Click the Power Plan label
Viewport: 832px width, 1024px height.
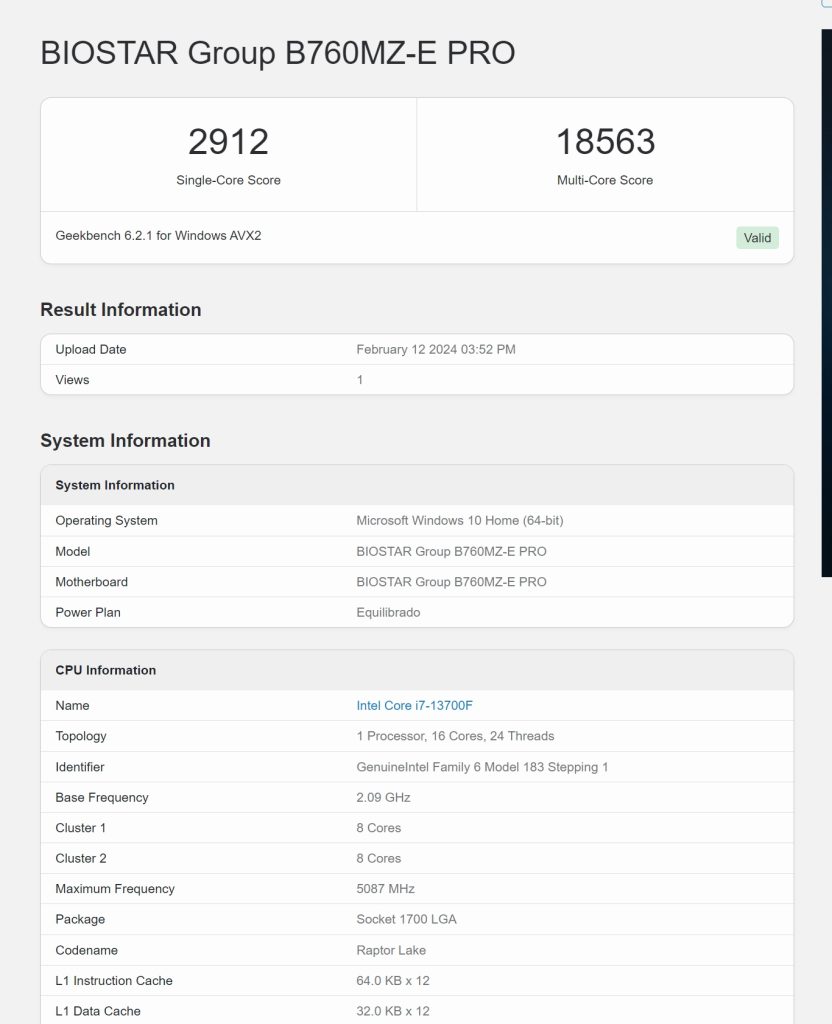click(x=88, y=613)
